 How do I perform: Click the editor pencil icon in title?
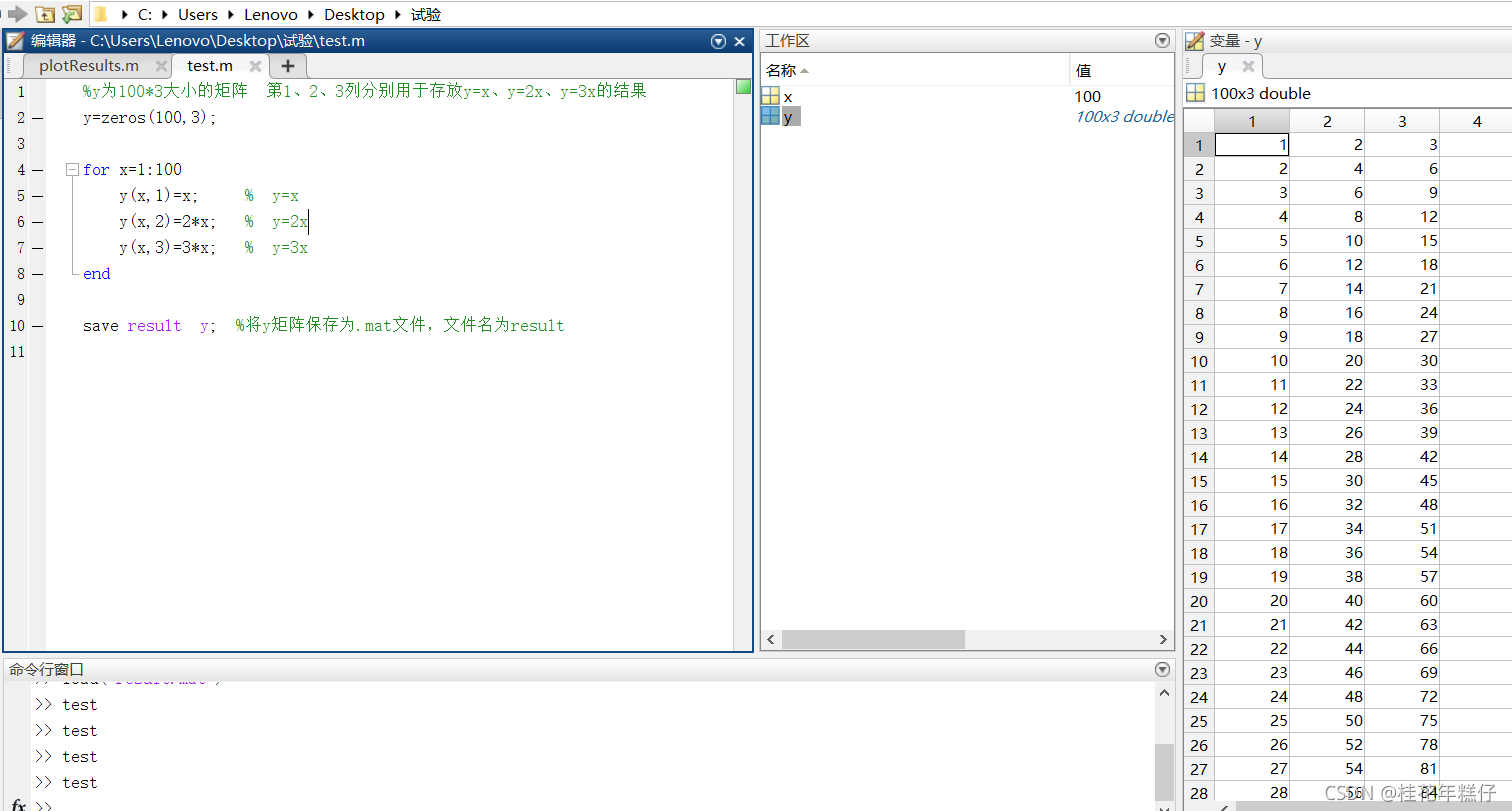[16, 41]
